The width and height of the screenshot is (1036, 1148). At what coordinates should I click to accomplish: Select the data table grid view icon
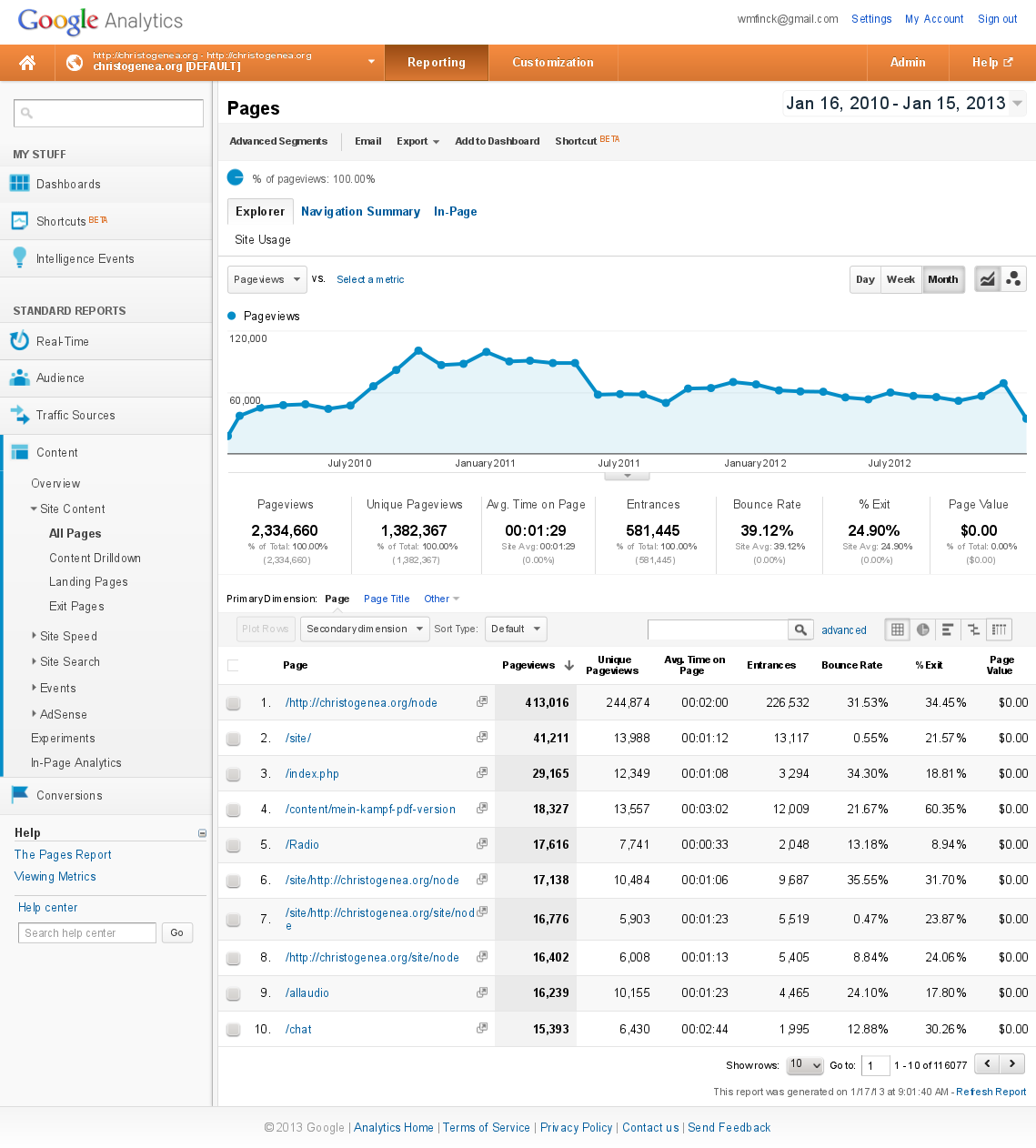(898, 629)
